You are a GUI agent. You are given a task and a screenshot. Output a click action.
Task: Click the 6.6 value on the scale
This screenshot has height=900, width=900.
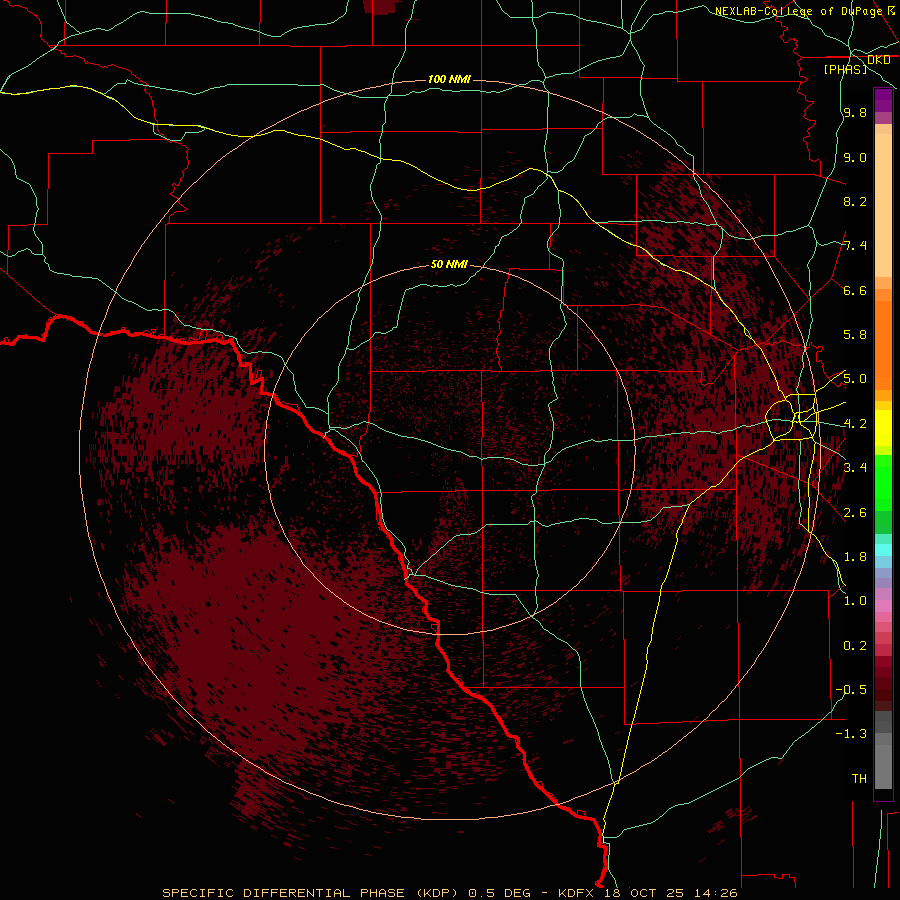pyautogui.click(x=855, y=290)
